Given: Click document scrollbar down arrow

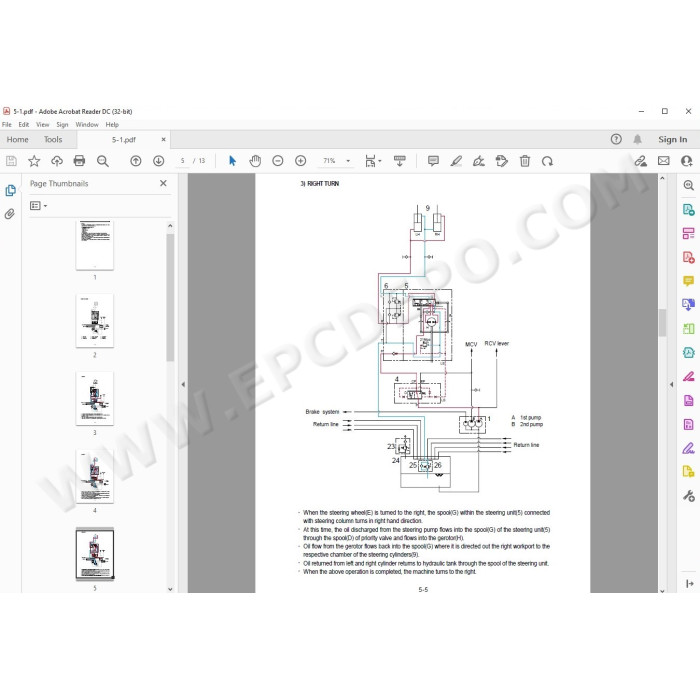Looking at the screenshot, I should [662, 590].
